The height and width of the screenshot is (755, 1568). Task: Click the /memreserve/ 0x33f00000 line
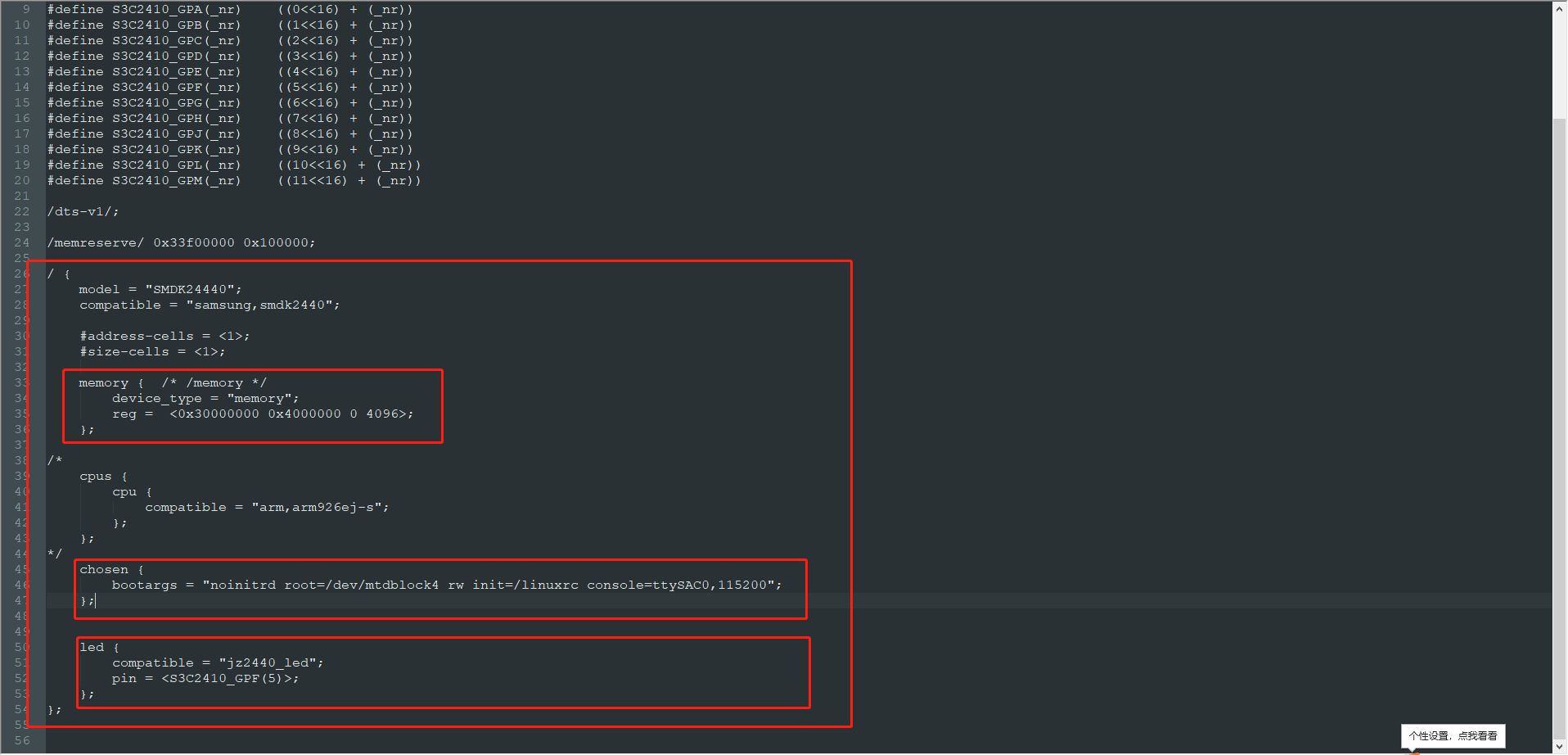pyautogui.click(x=181, y=243)
